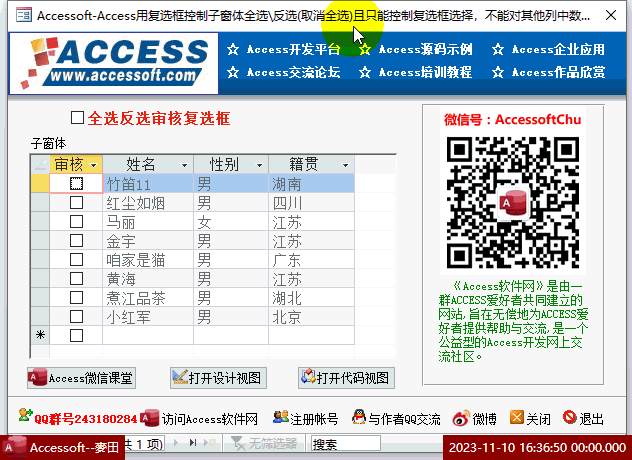Go to last record navigation arrow
Screen dimensions: 632x460
[193, 443]
